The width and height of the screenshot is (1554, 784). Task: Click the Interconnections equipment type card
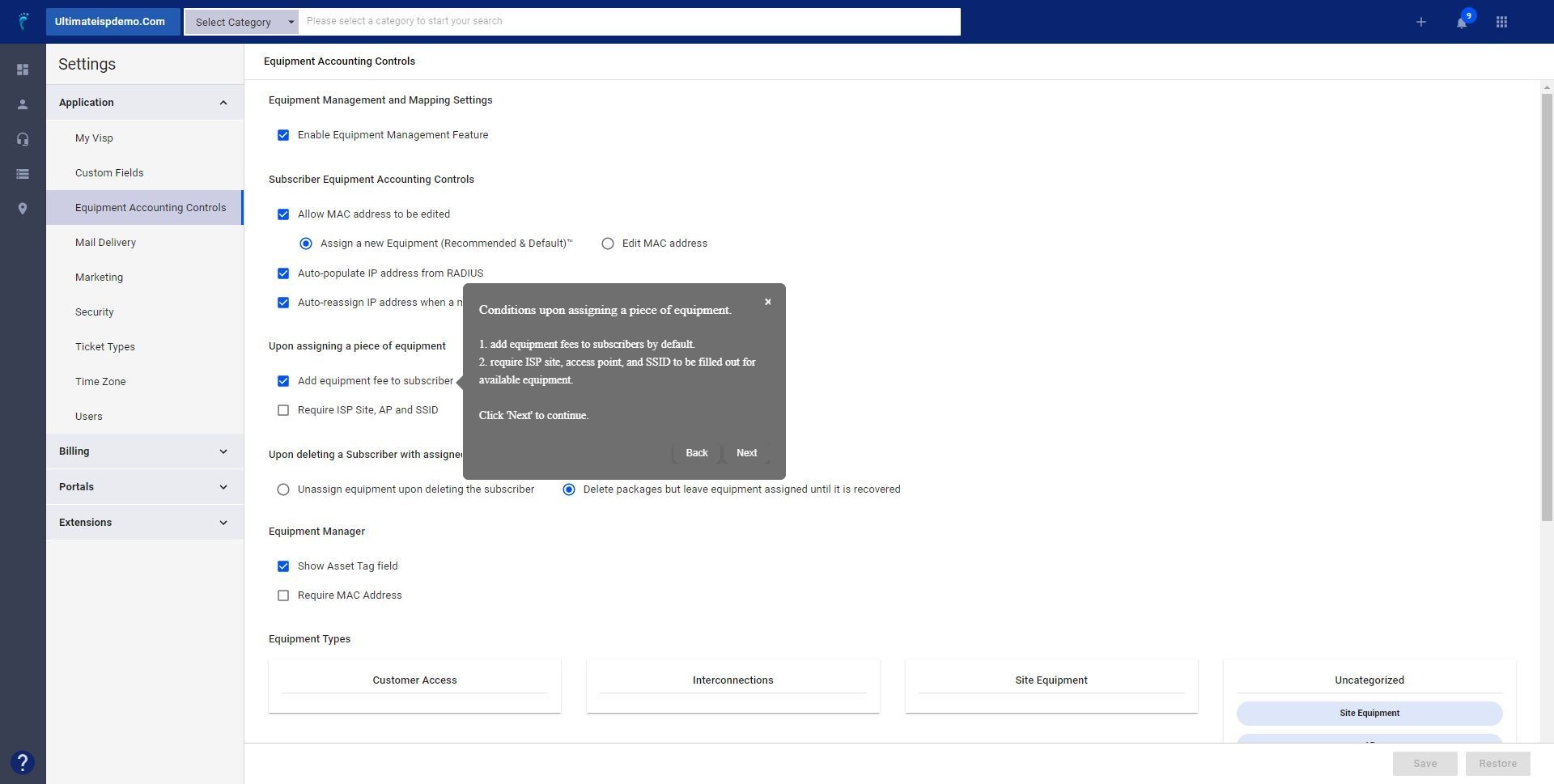click(732, 686)
